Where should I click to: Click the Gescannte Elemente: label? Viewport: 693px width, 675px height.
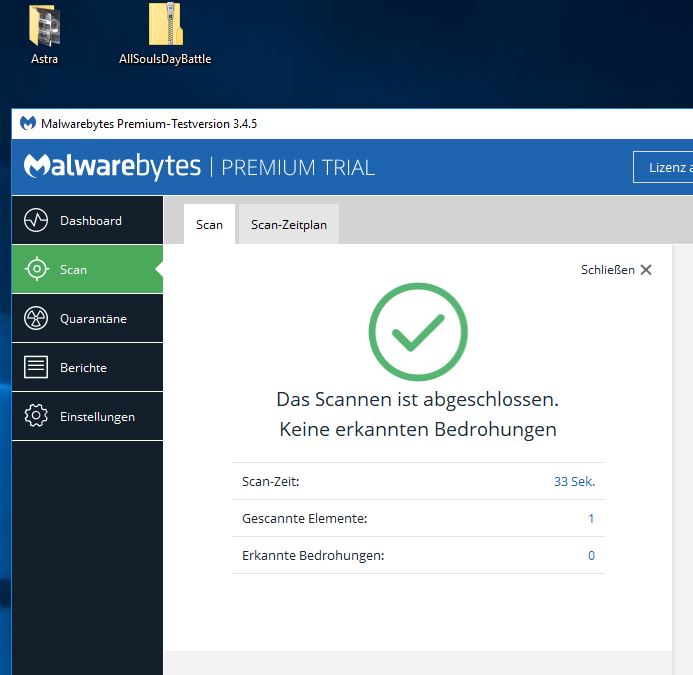305,519
